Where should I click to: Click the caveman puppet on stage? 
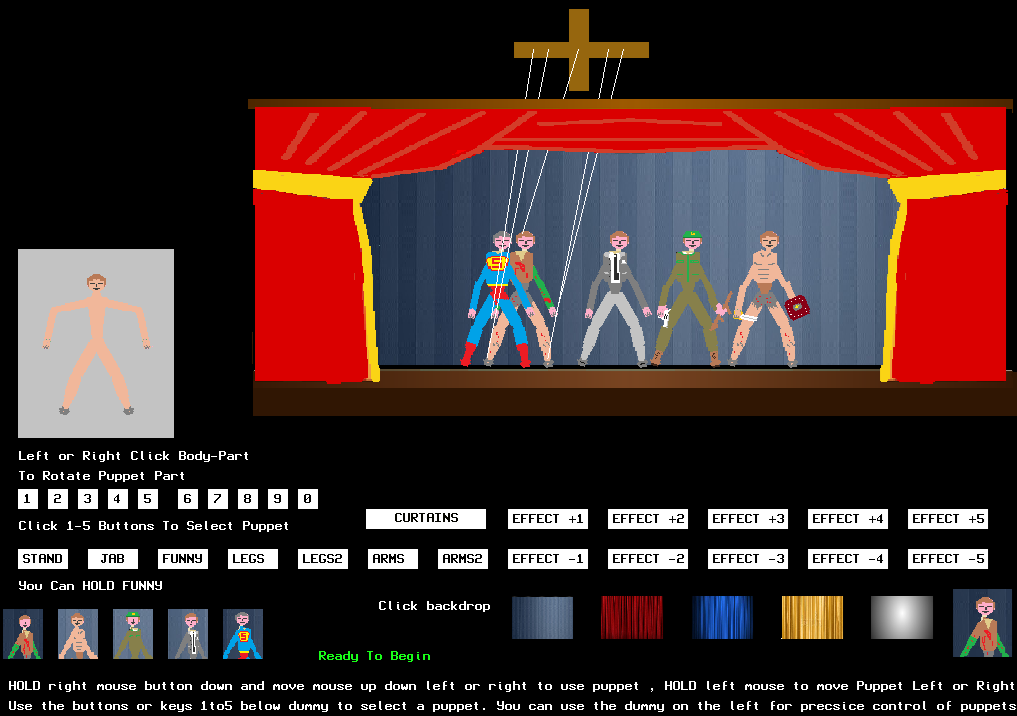pos(767,300)
